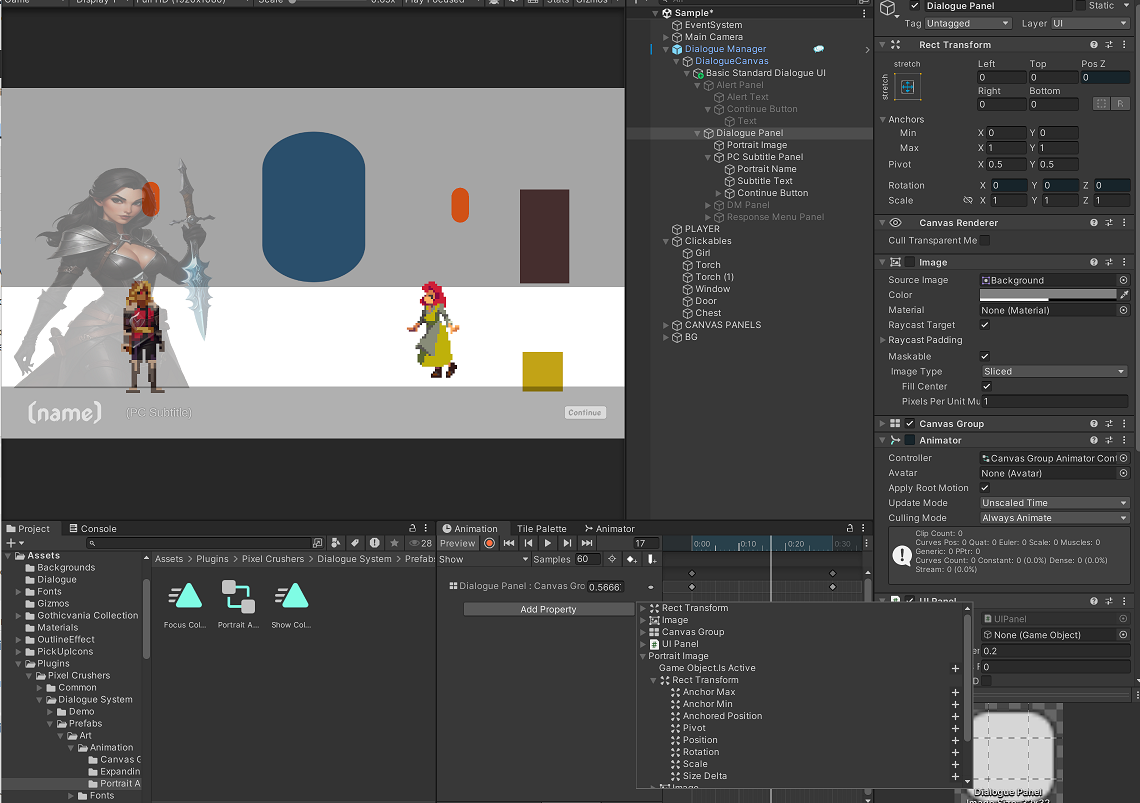Click the search by label icon in Project
This screenshot has width=1140, height=803.
(355, 543)
